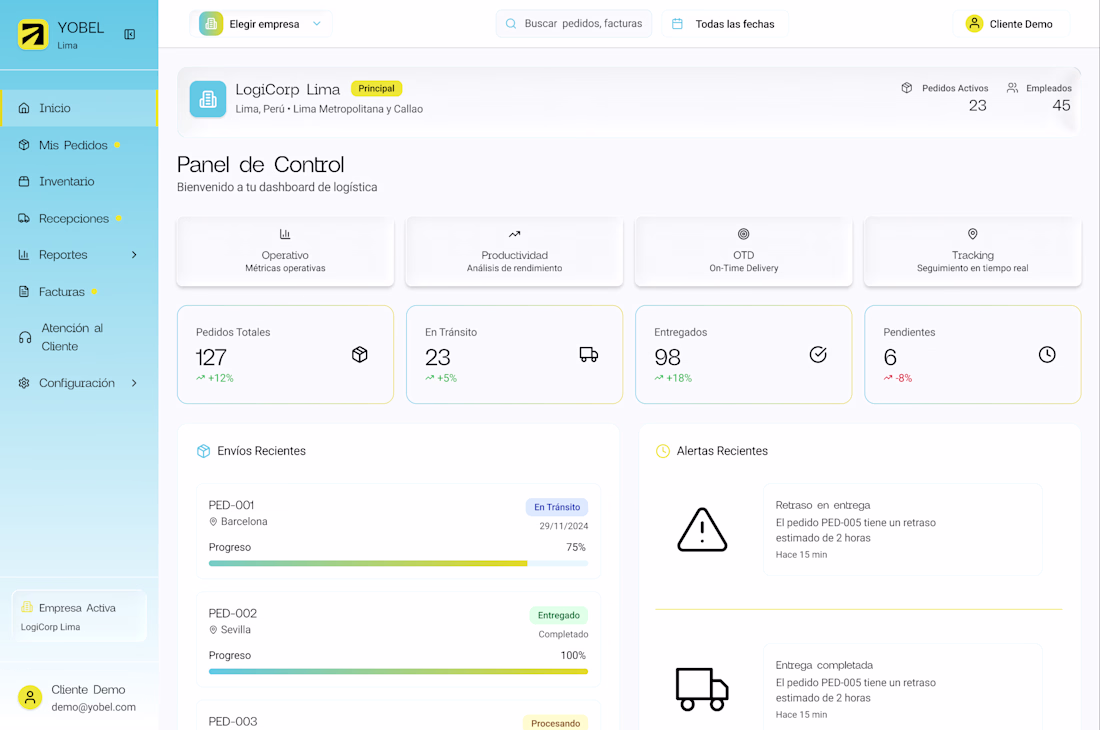
Task: Open the Entrega completada alert
Action: click(902, 688)
